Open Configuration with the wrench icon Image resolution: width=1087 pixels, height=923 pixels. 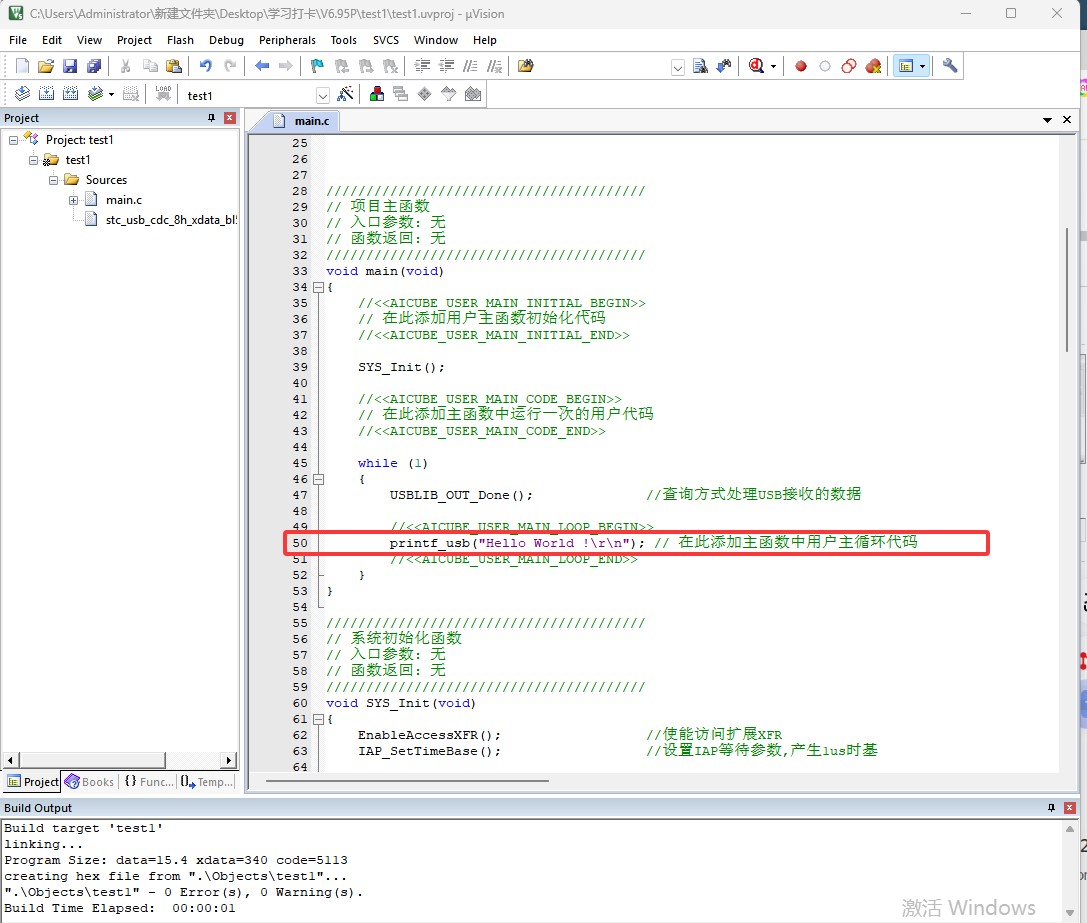950,66
